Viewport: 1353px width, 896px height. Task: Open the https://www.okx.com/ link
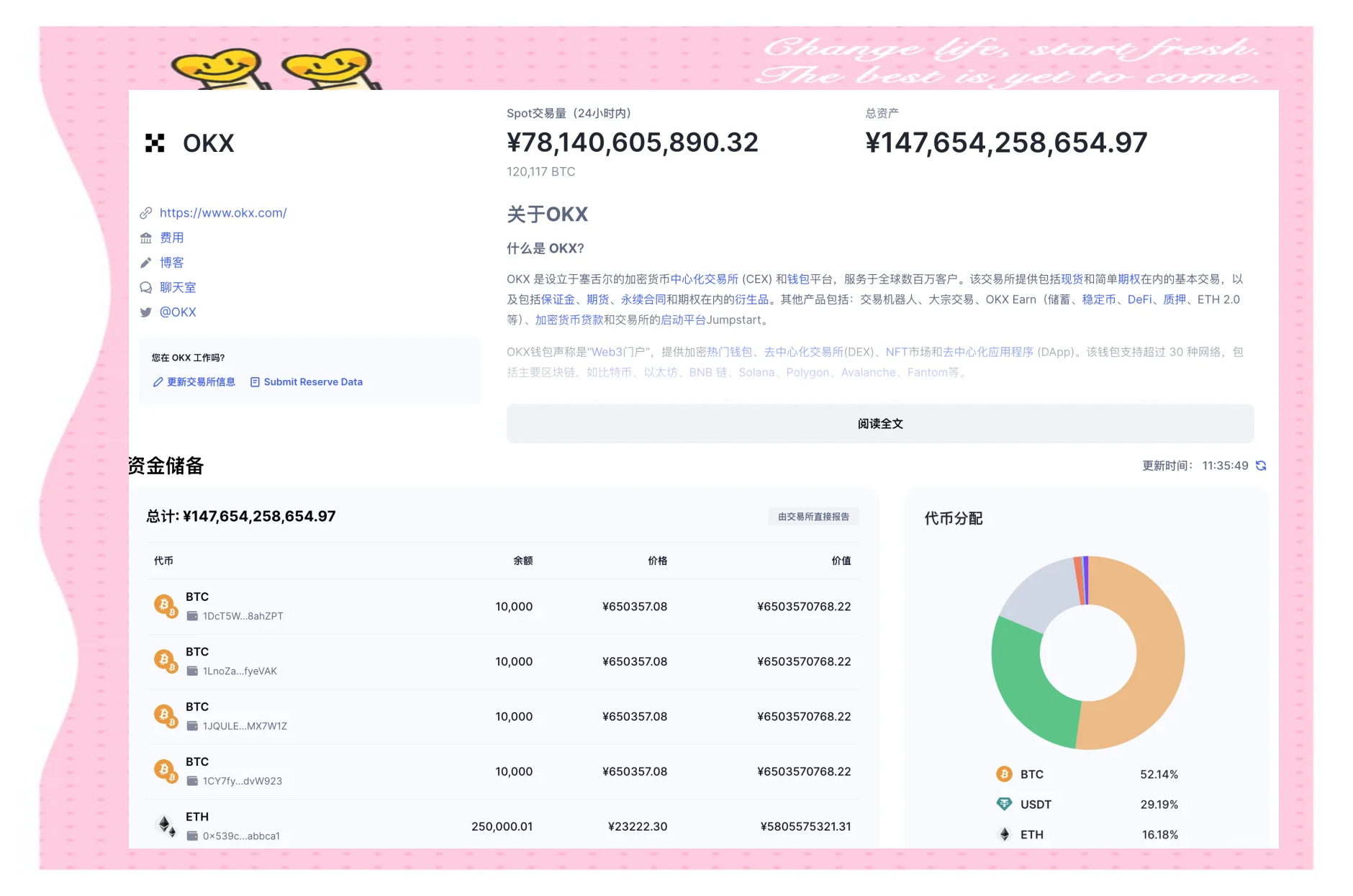pyautogui.click(x=223, y=213)
